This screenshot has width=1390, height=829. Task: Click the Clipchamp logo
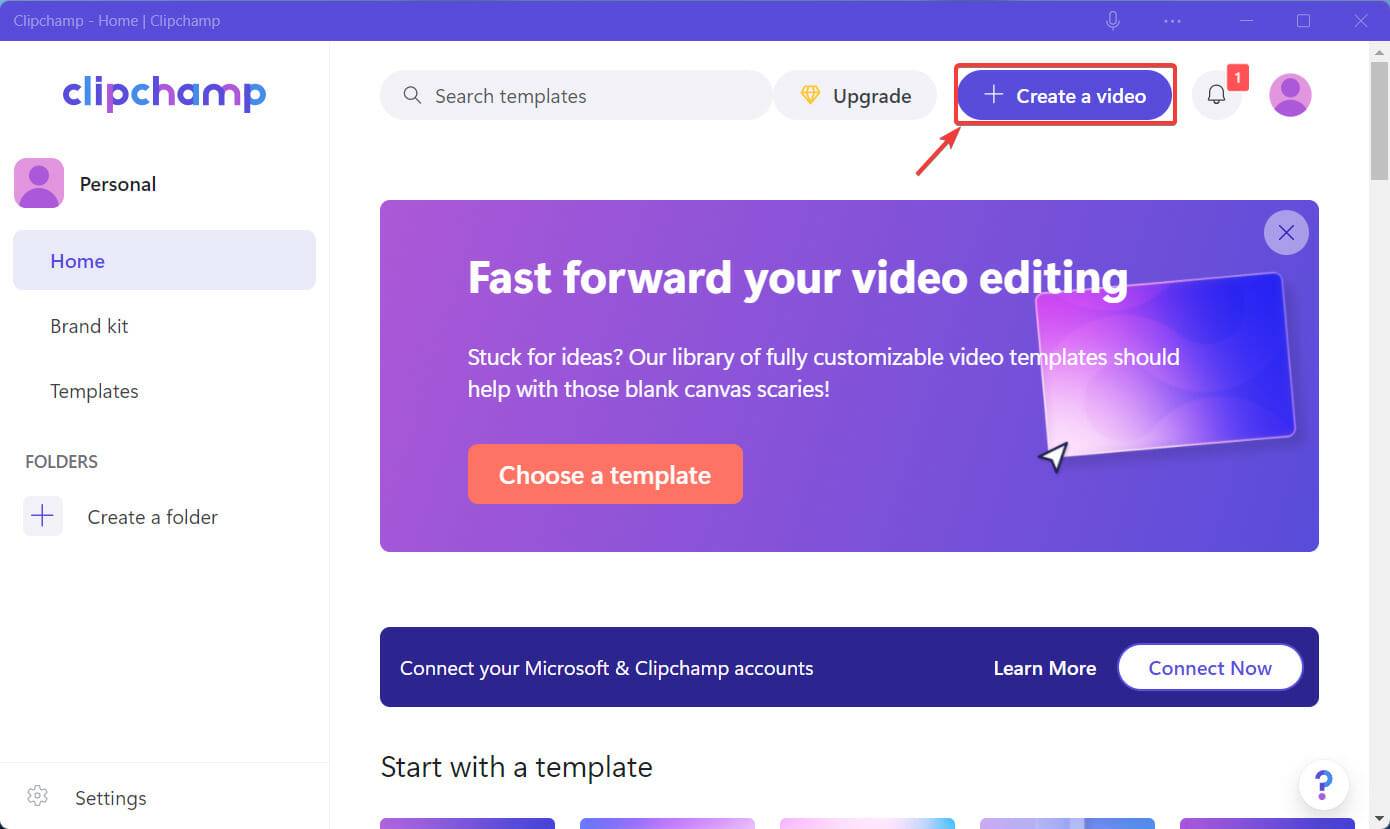click(164, 93)
